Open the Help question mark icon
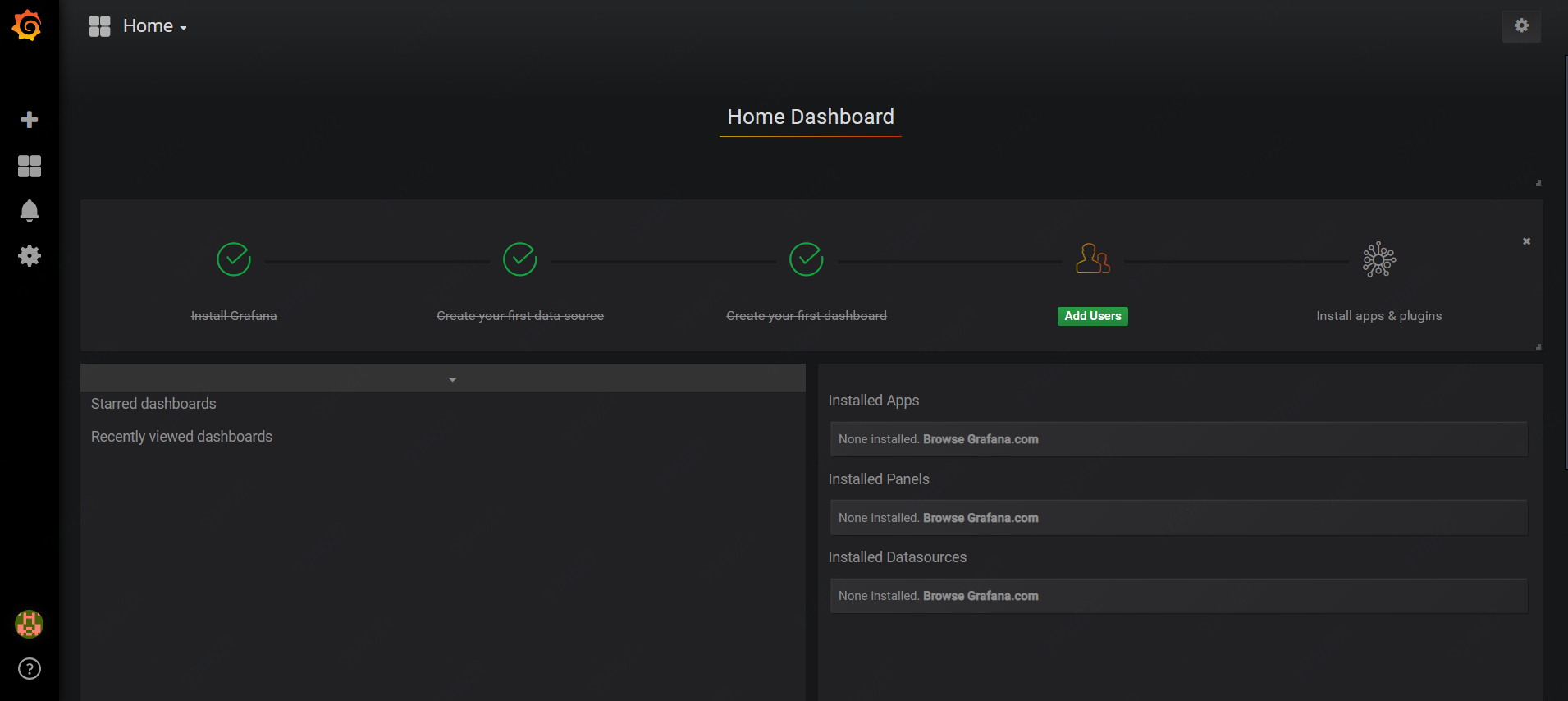This screenshot has height=701, width=1568. point(30,669)
